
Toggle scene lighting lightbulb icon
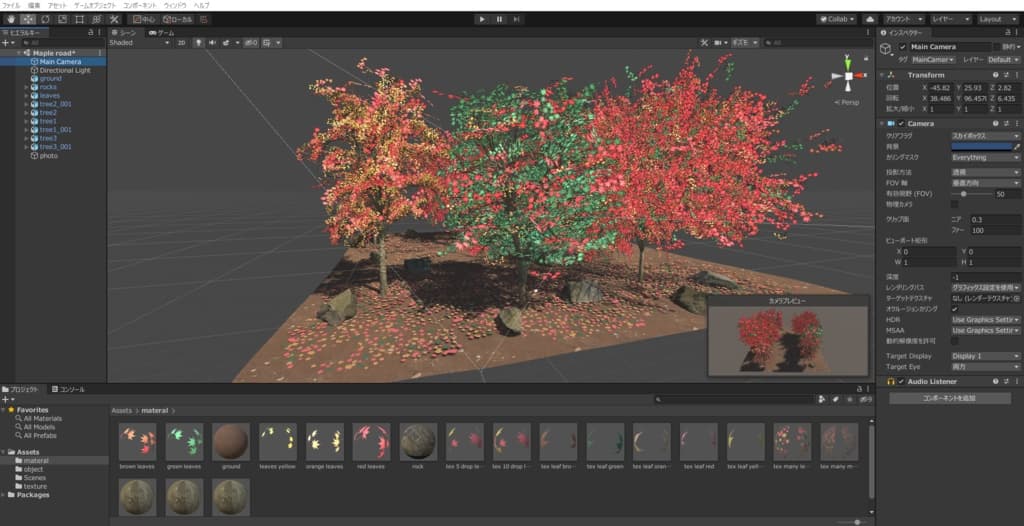[198, 43]
